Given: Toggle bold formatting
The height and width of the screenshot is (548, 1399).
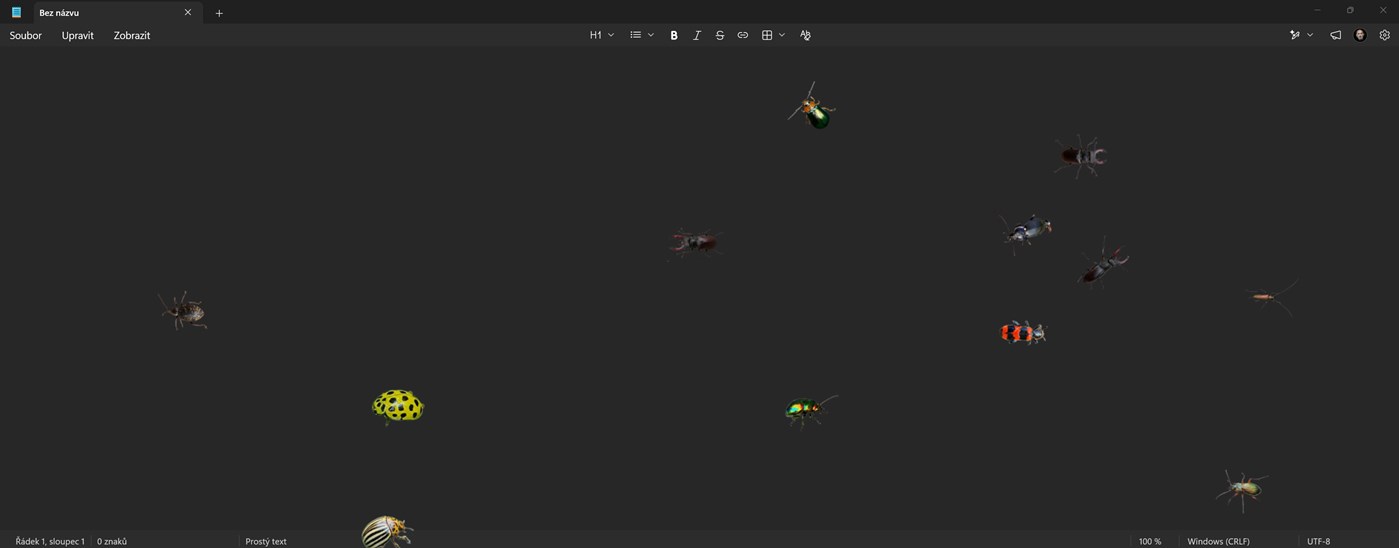Looking at the screenshot, I should coord(674,35).
